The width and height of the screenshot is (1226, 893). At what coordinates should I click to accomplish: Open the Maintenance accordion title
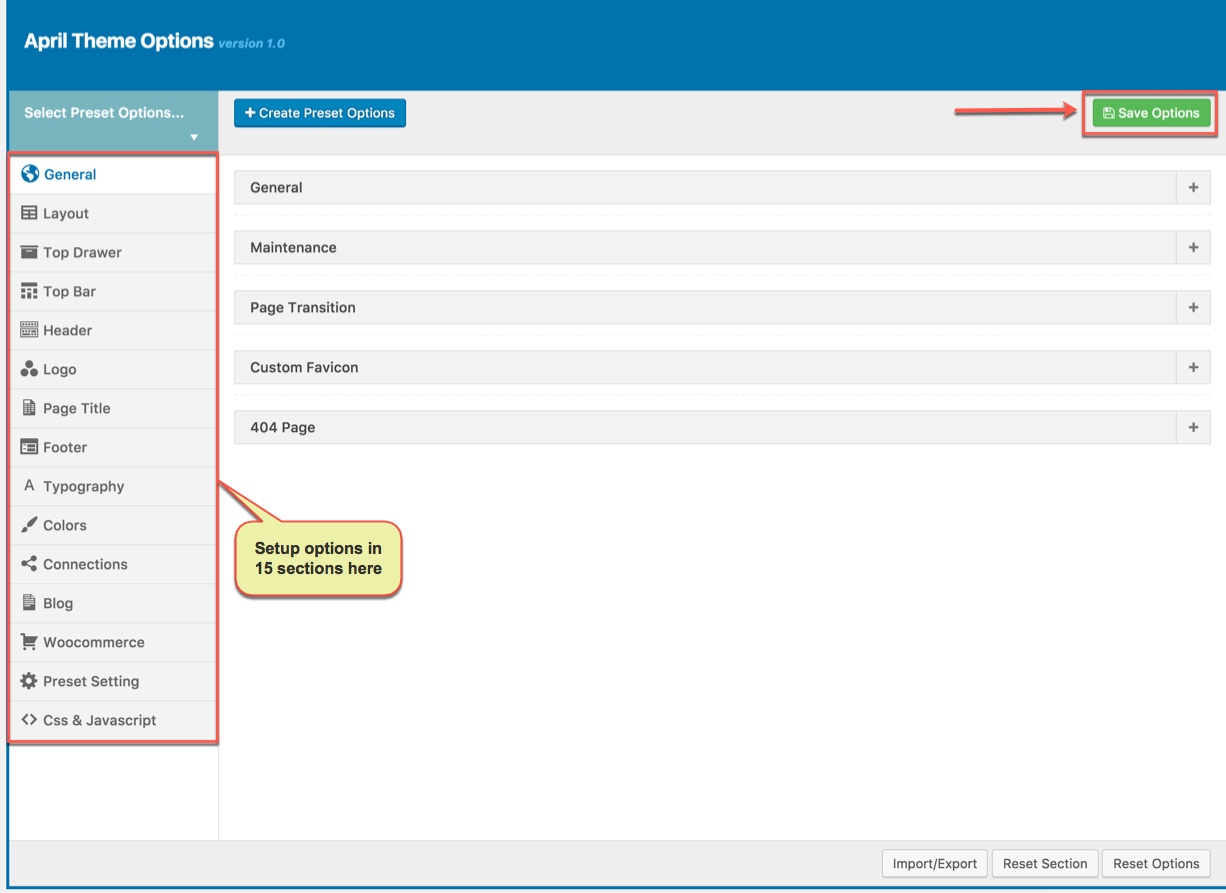point(293,247)
